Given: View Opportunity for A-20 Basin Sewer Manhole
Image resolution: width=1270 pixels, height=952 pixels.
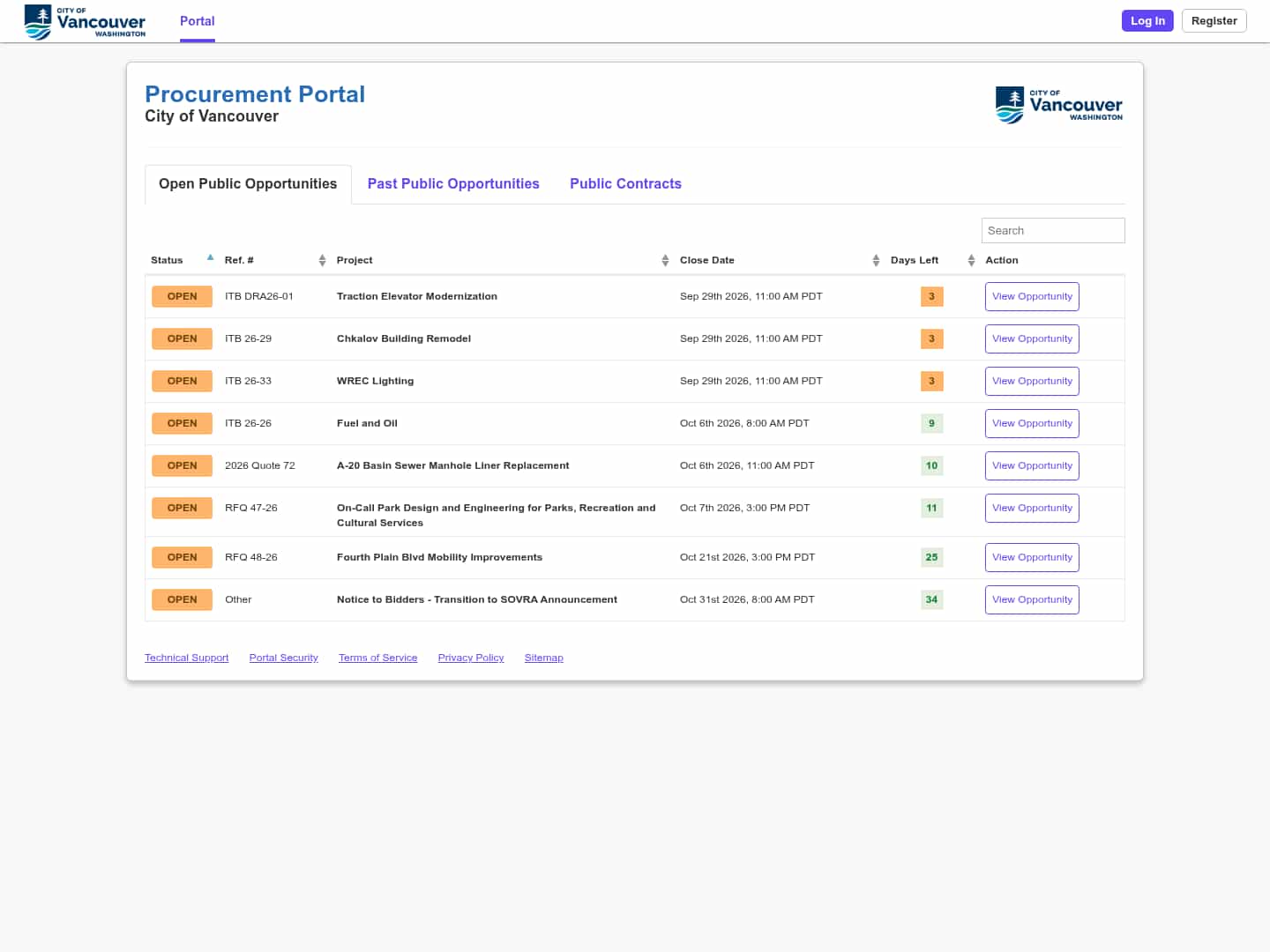Looking at the screenshot, I should [x=1032, y=465].
